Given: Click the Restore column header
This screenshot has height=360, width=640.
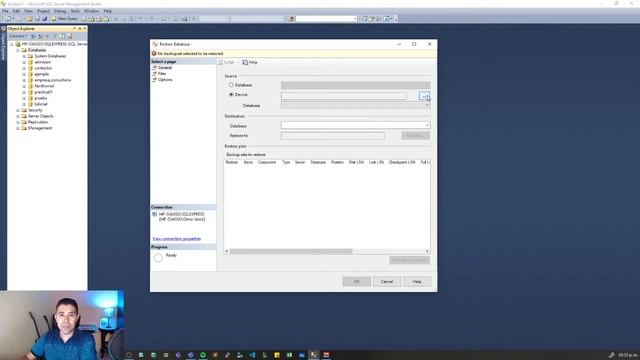Looking at the screenshot, I should (x=232, y=162).
